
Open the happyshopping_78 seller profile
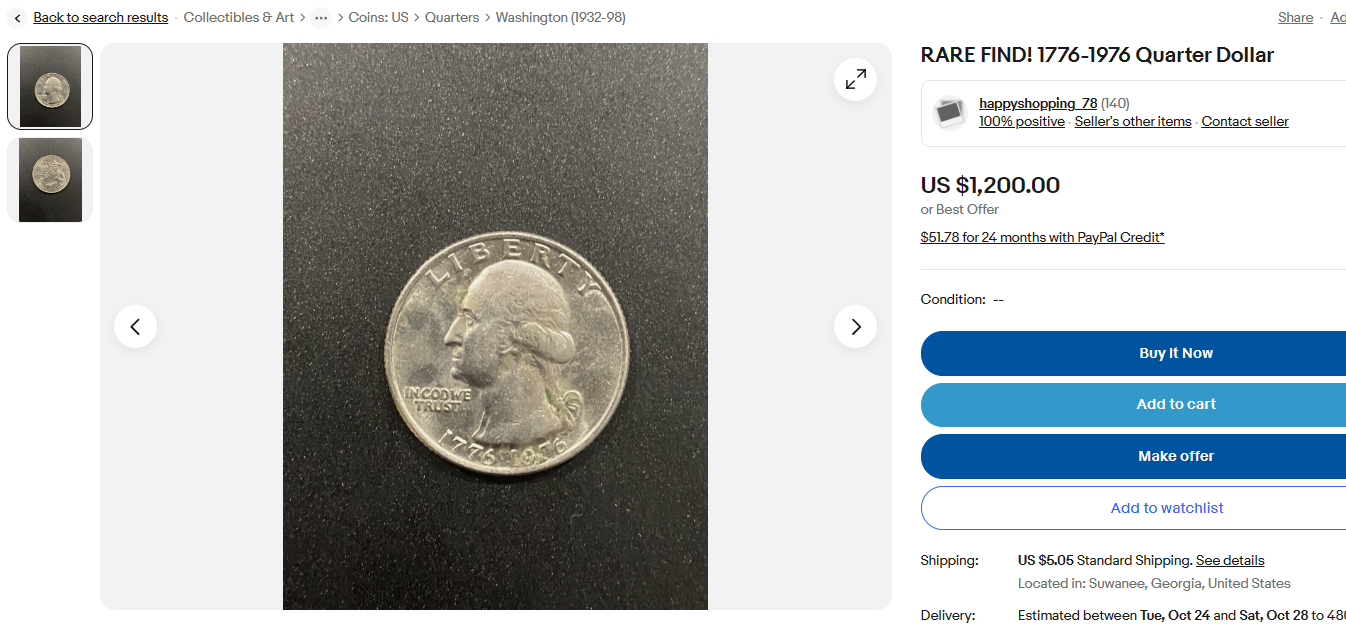coord(1037,104)
